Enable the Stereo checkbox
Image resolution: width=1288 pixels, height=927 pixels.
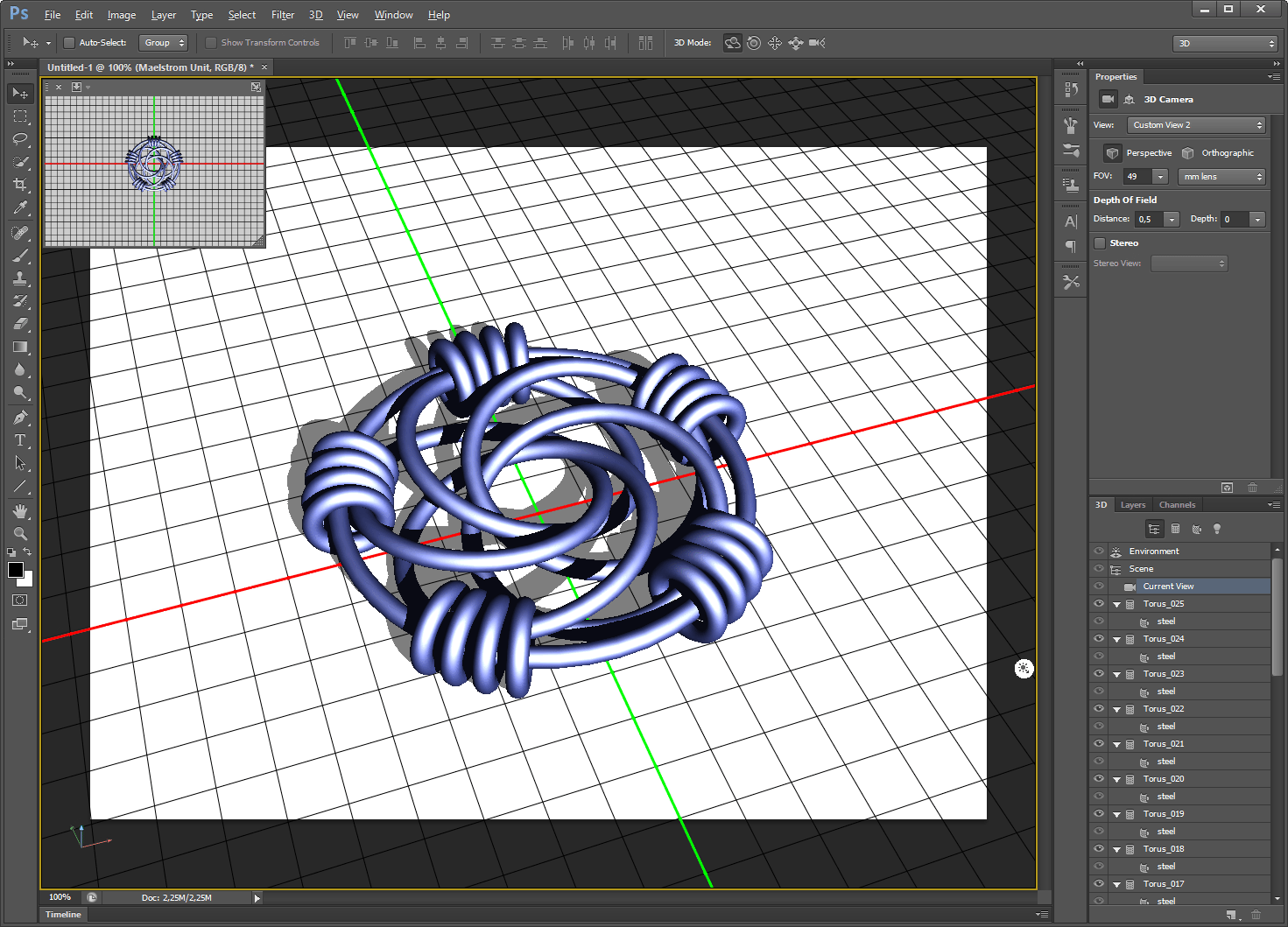click(x=1100, y=243)
